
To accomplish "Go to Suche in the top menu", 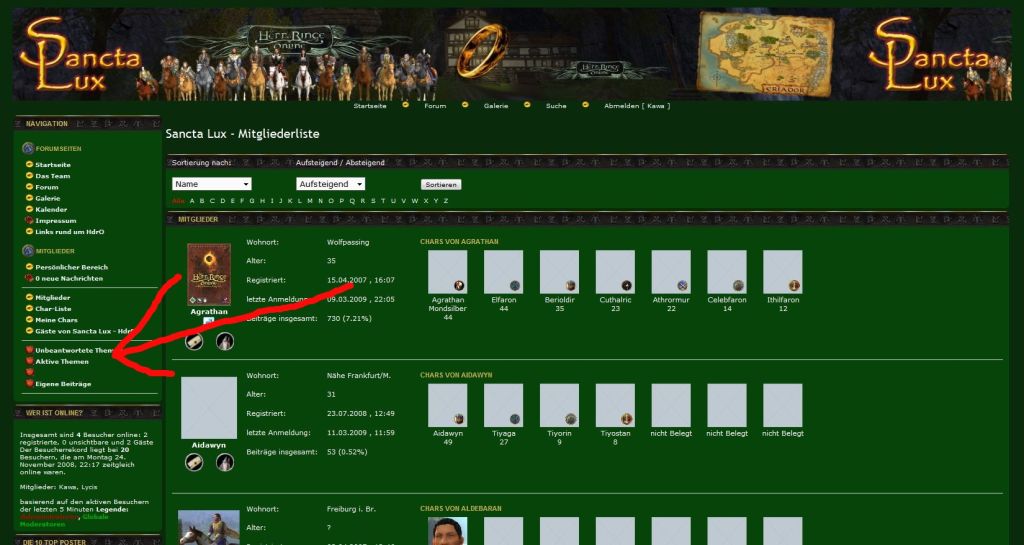I will (556, 106).
